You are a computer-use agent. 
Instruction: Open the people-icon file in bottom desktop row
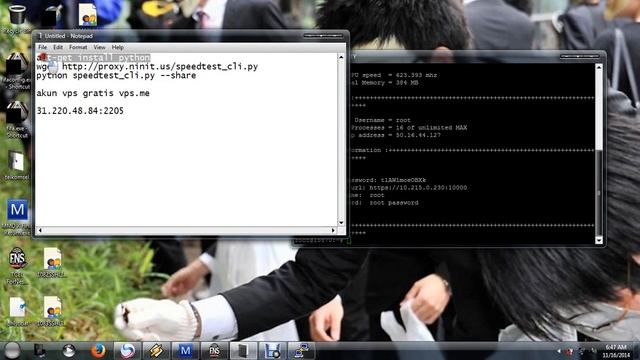click(52, 311)
